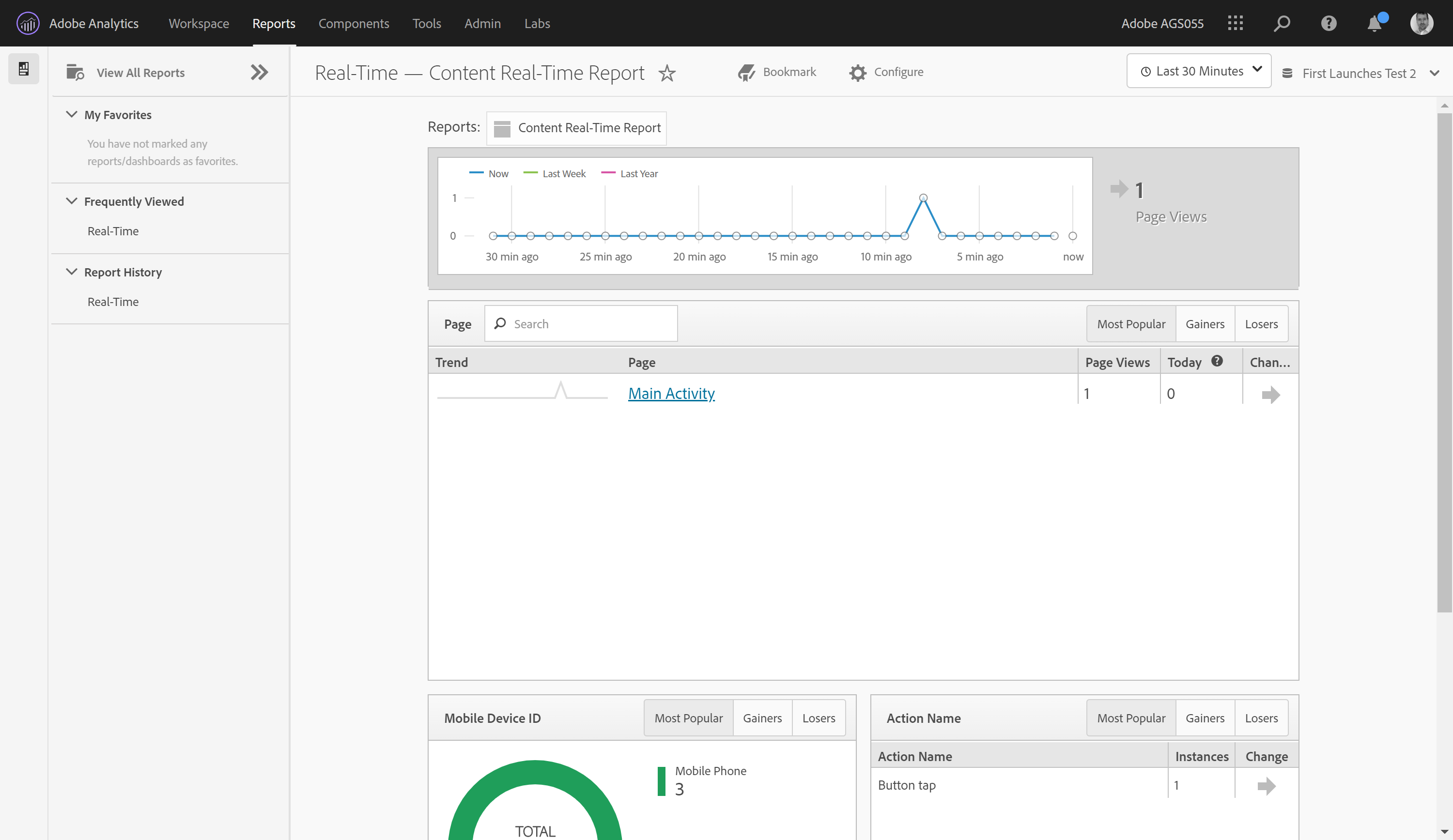
Task: Click the Configure gear icon
Action: (x=858, y=73)
